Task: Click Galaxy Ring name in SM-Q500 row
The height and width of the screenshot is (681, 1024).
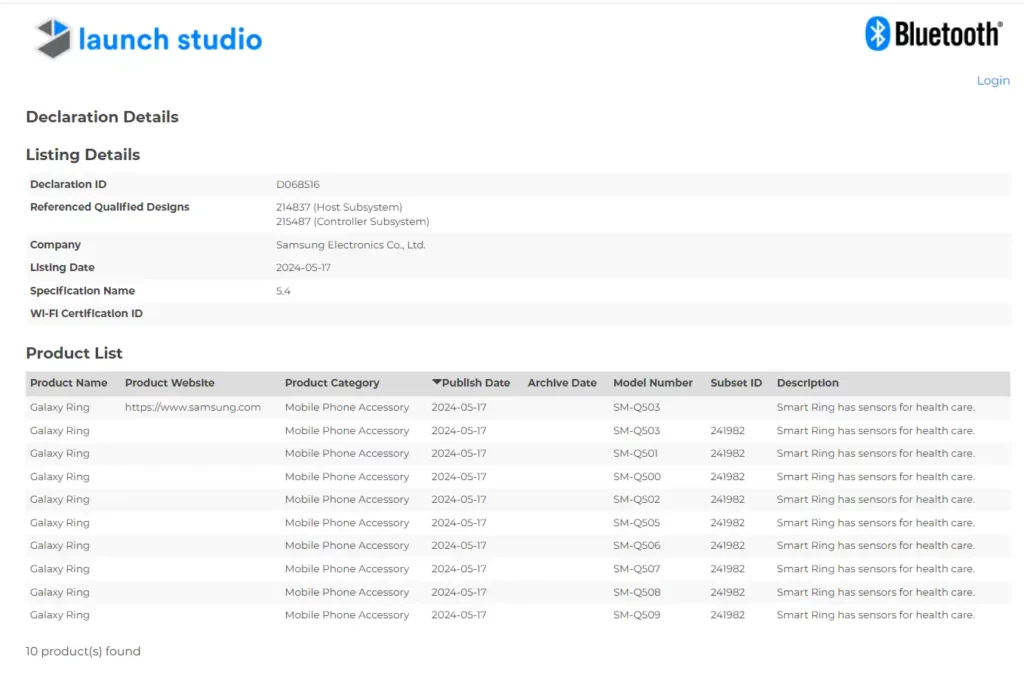Action: click(59, 477)
